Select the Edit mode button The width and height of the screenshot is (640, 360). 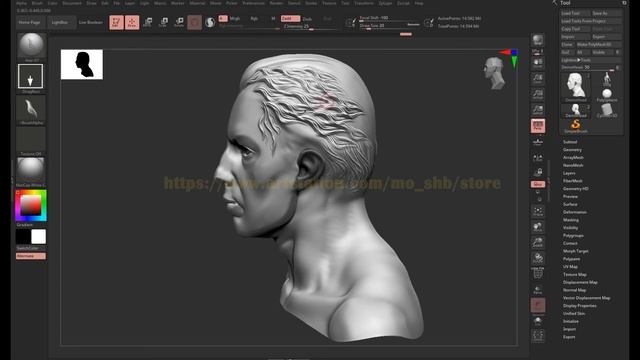tap(116, 22)
